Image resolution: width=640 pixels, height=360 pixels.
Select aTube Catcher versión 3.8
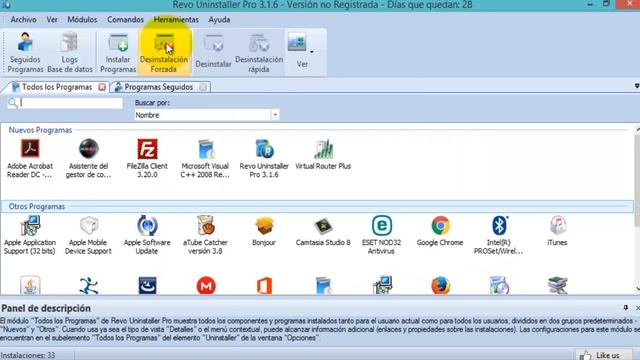[205, 235]
